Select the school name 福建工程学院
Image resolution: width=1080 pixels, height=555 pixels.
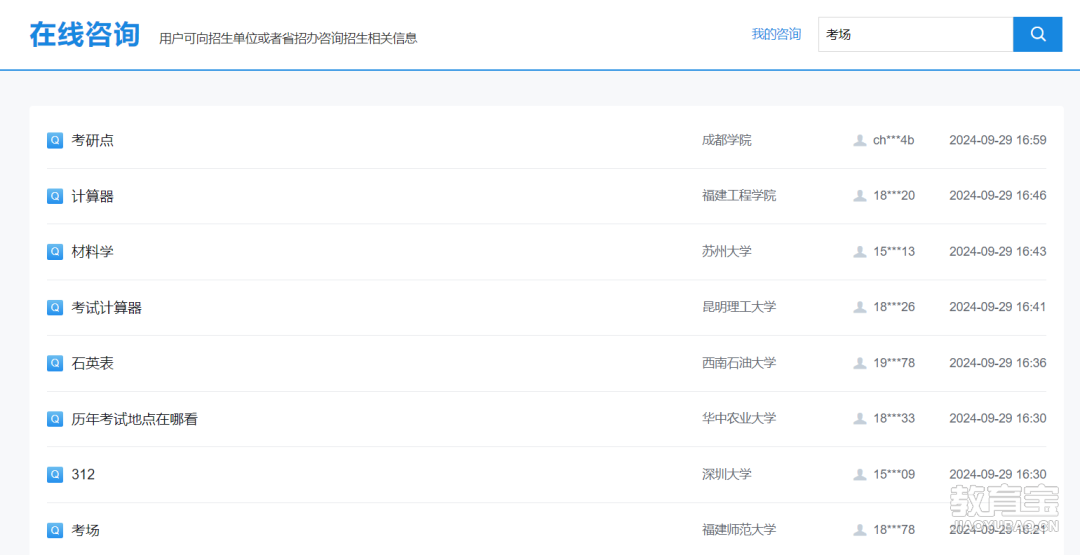pos(739,196)
